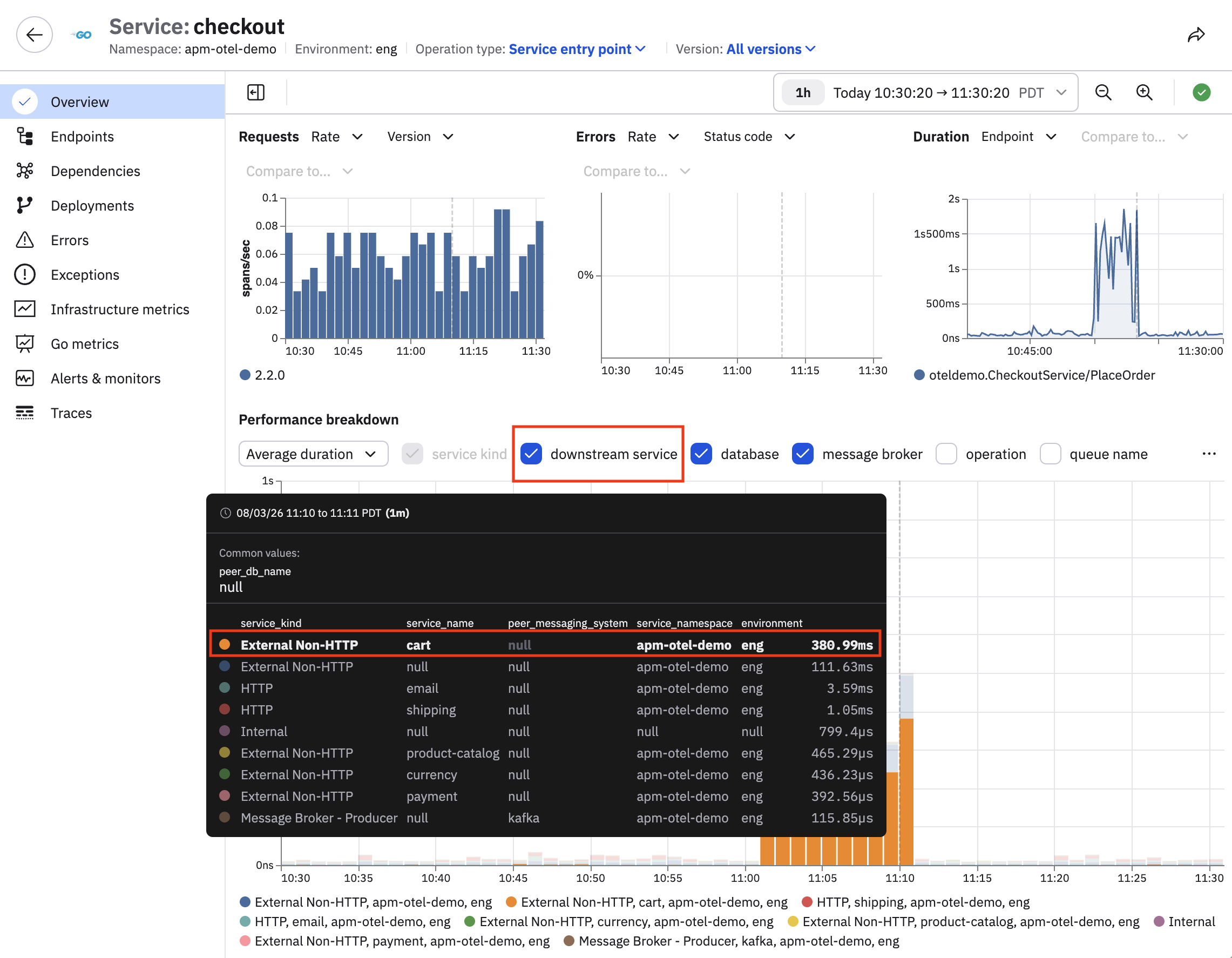Toggle the 2.2.0 version legend swatch
Viewport: 1232px width, 958px height.
click(x=245, y=375)
